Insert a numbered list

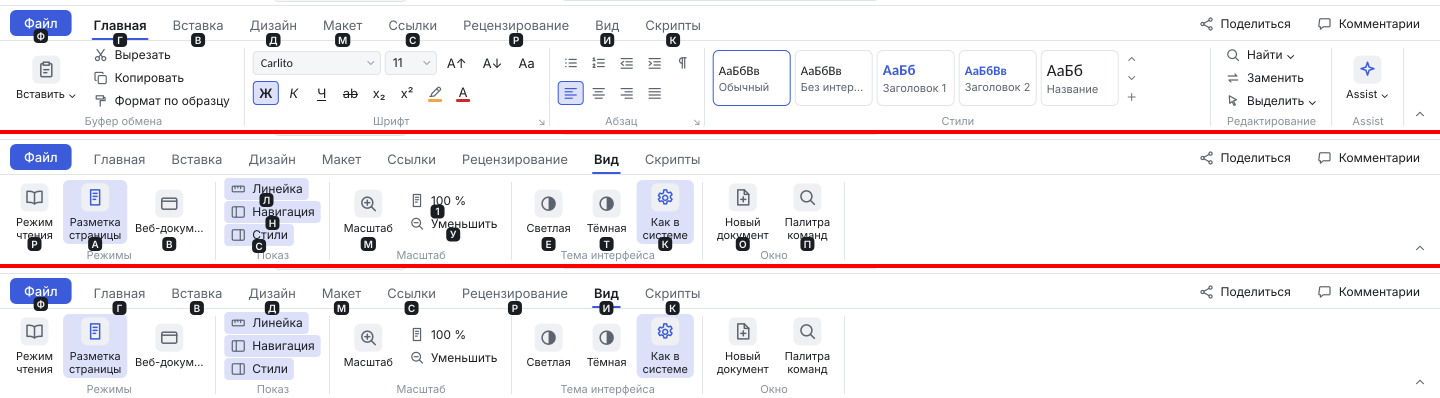coord(599,63)
